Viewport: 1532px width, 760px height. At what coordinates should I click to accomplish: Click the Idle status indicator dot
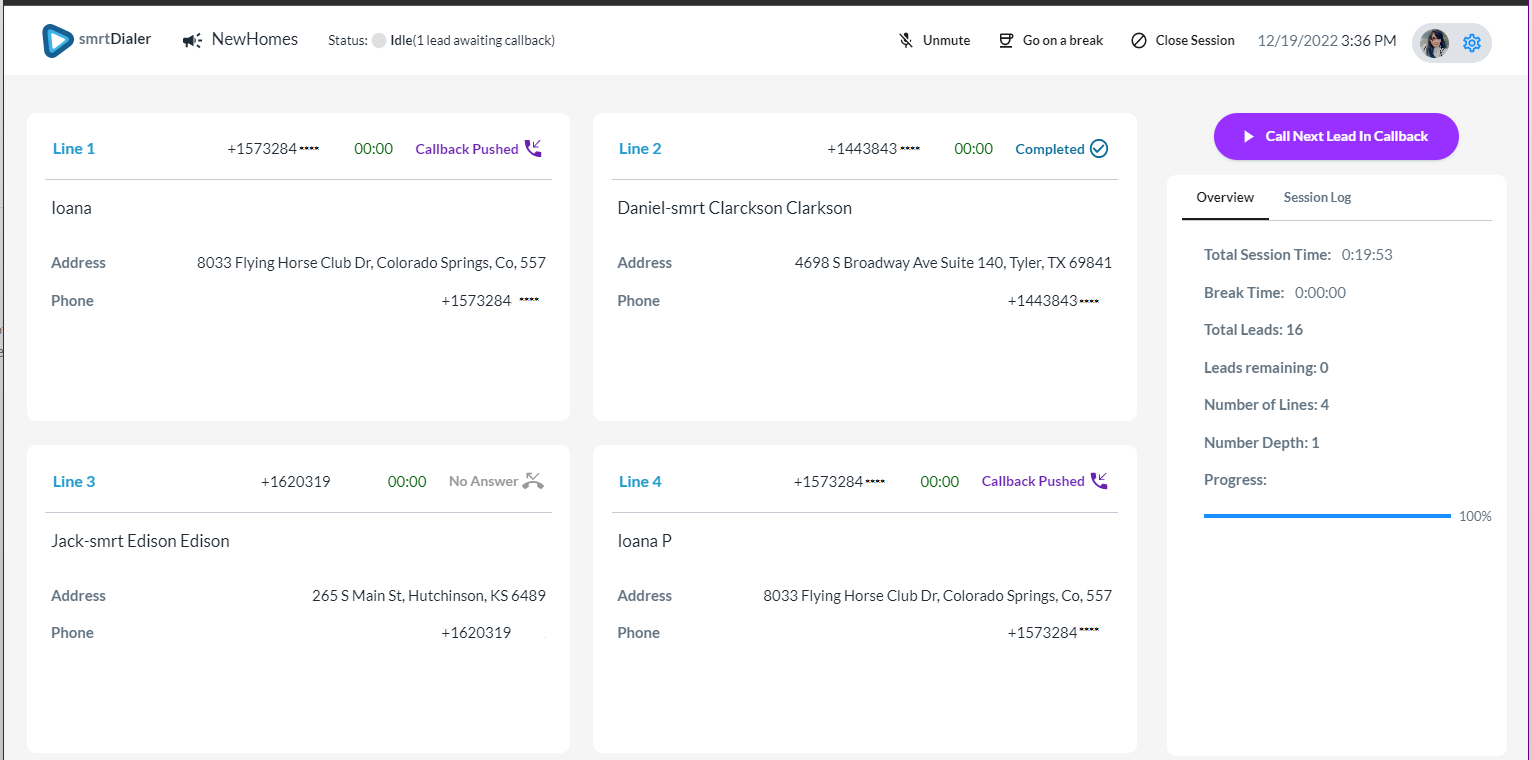point(379,41)
